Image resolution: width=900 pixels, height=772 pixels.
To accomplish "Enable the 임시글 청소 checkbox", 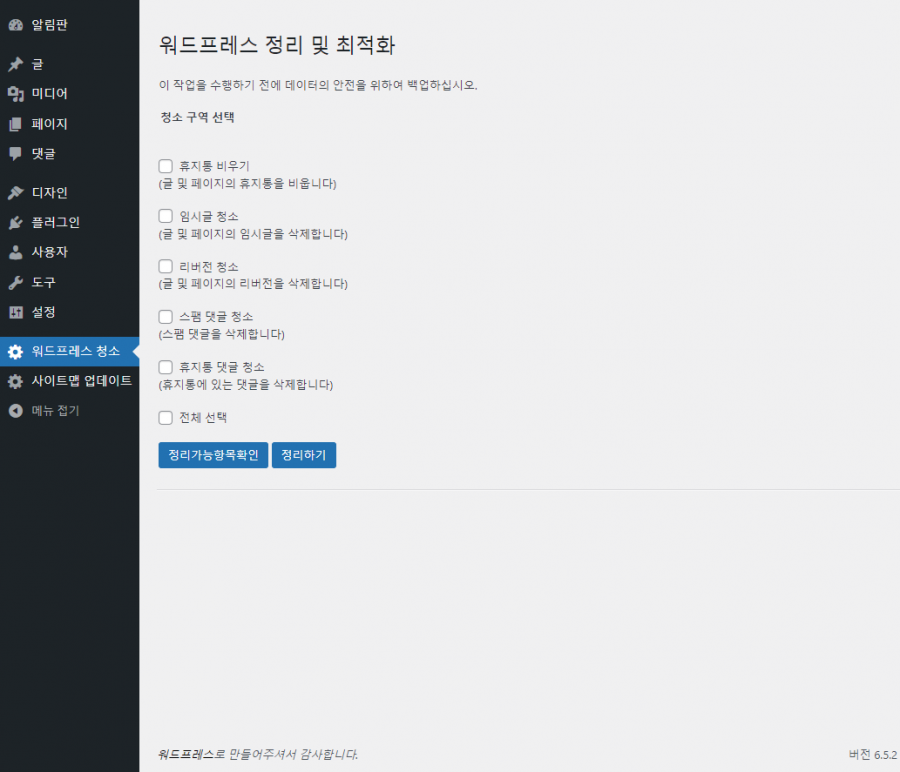I will point(165,216).
